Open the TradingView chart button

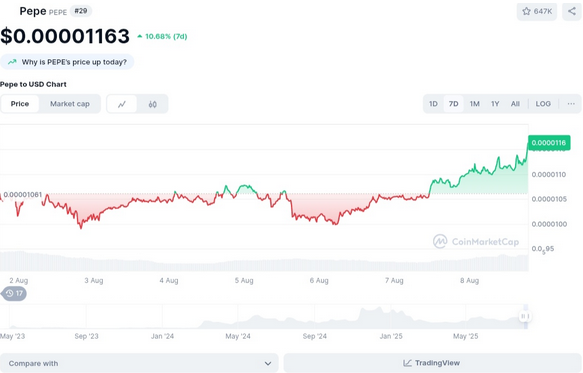coord(432,363)
